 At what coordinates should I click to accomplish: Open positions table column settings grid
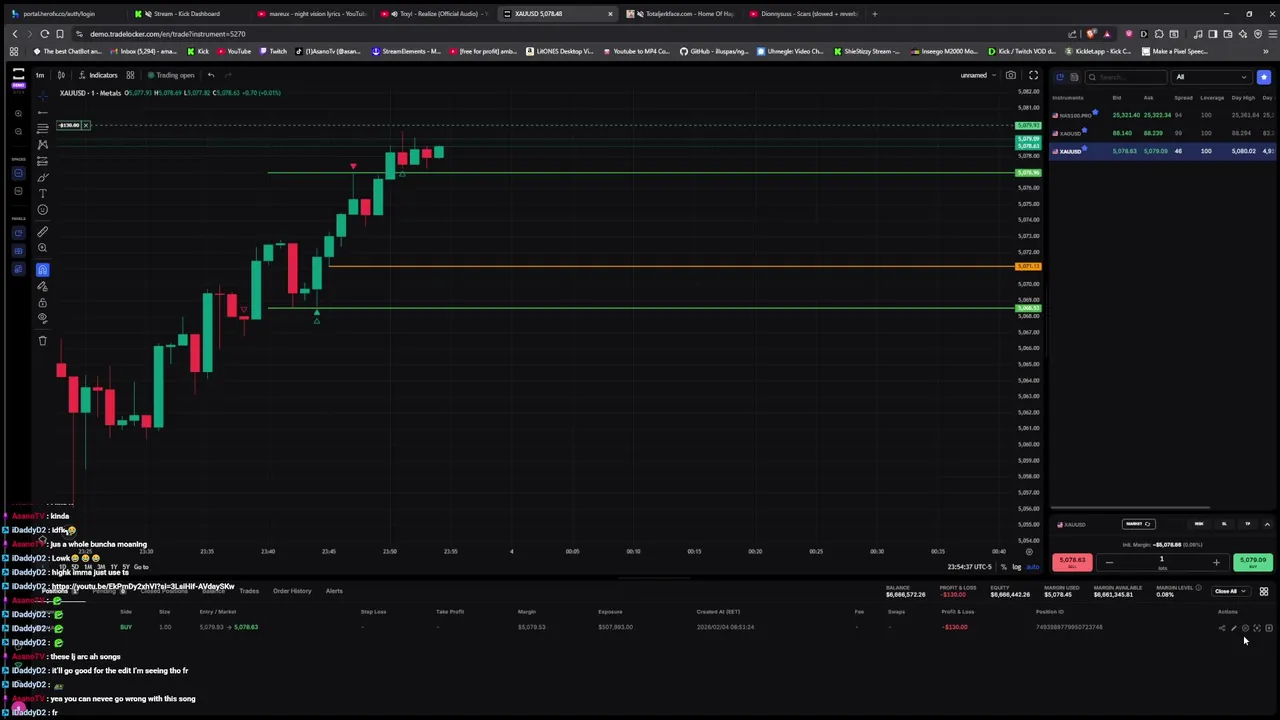point(1264,591)
